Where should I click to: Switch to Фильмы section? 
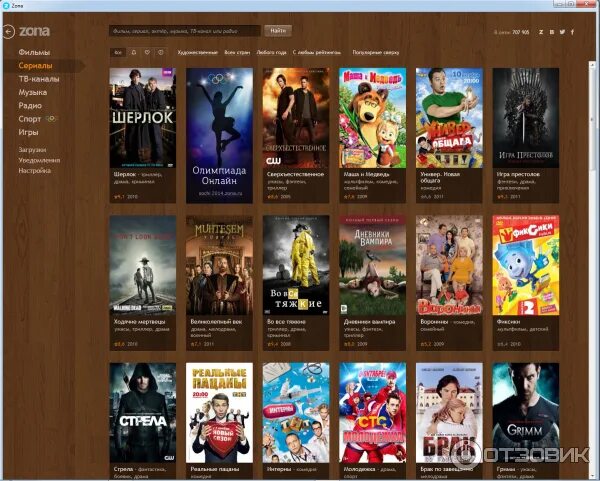point(34,52)
